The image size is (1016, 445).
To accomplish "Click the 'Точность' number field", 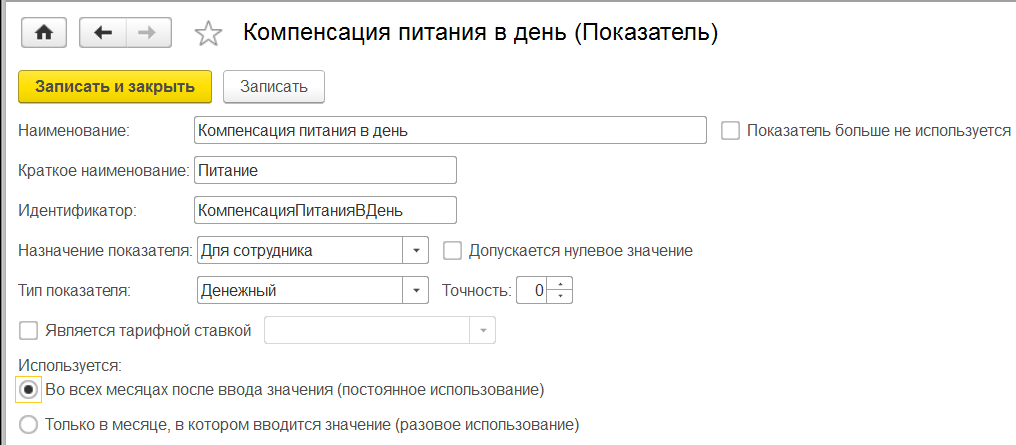I will (532, 291).
